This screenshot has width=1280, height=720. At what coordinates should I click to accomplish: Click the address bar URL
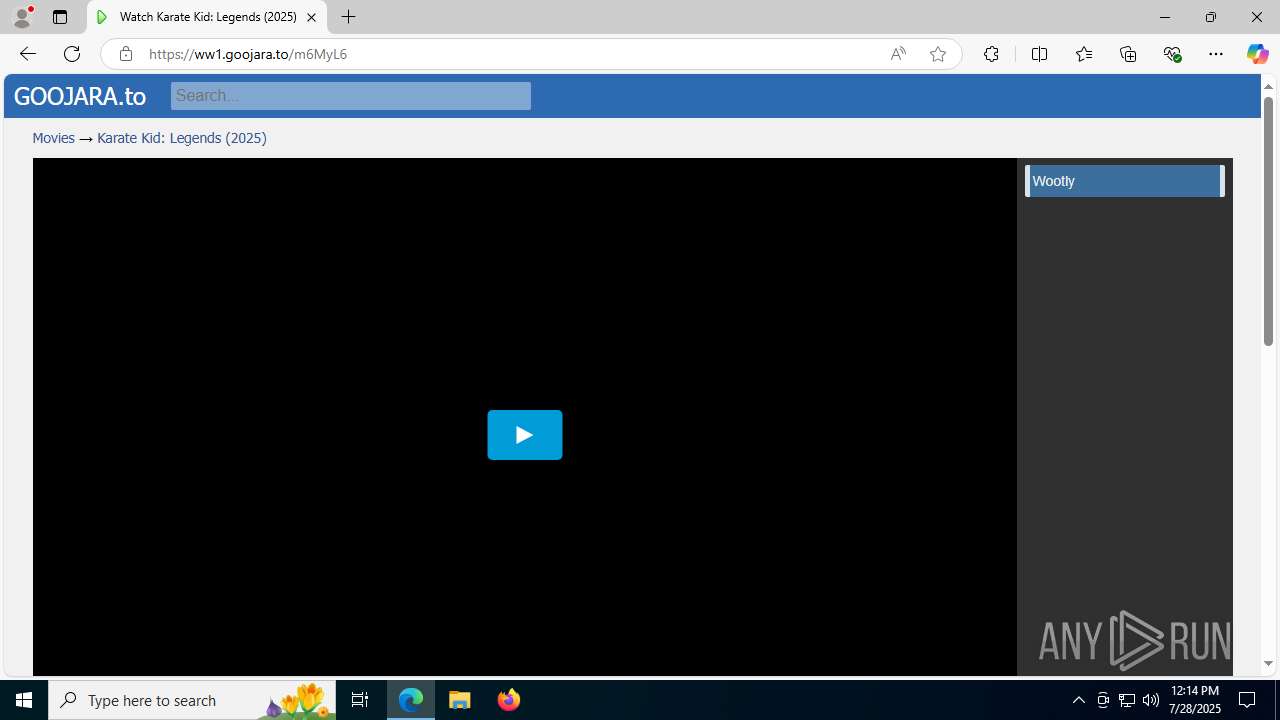point(248,54)
